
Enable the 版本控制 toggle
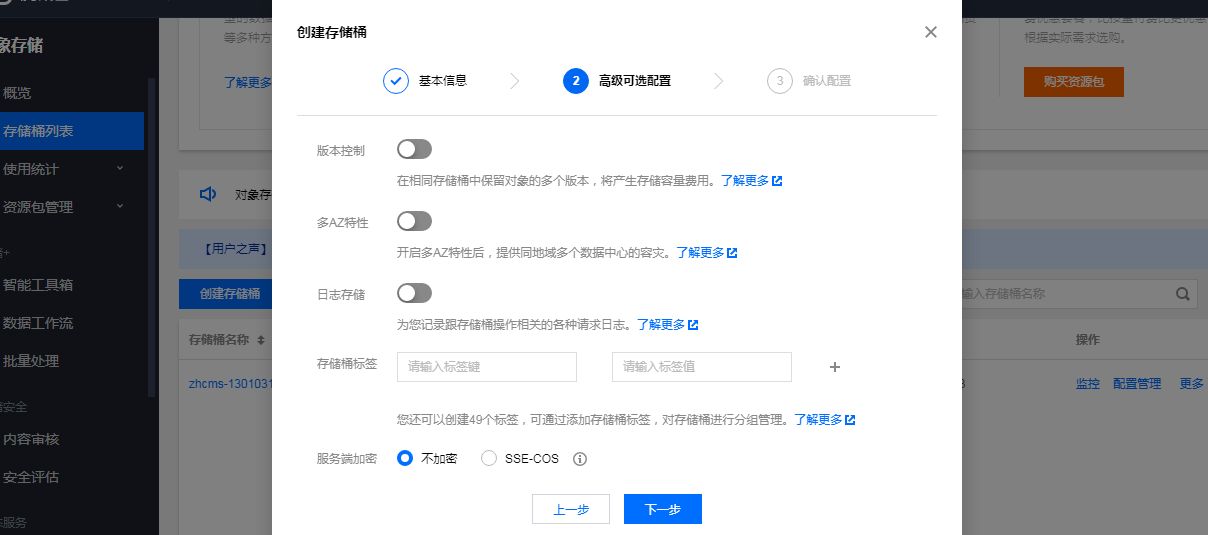414,149
